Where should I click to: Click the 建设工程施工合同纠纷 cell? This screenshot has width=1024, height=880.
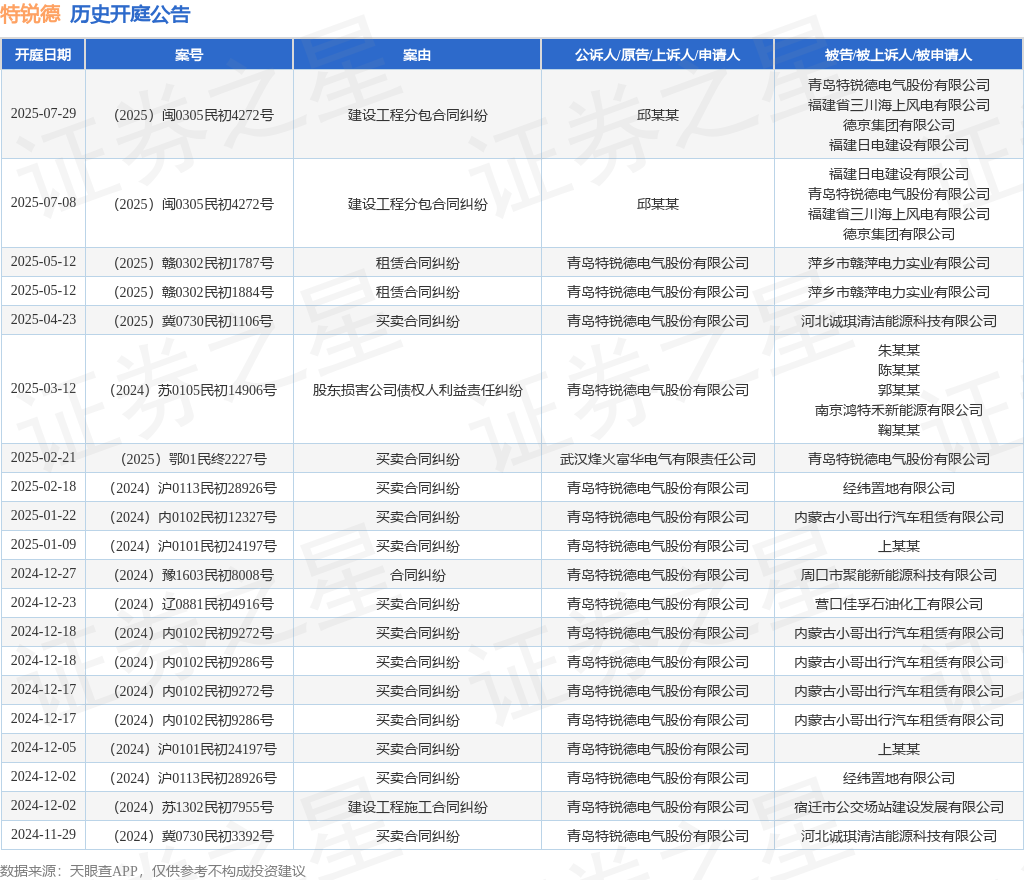click(x=417, y=808)
